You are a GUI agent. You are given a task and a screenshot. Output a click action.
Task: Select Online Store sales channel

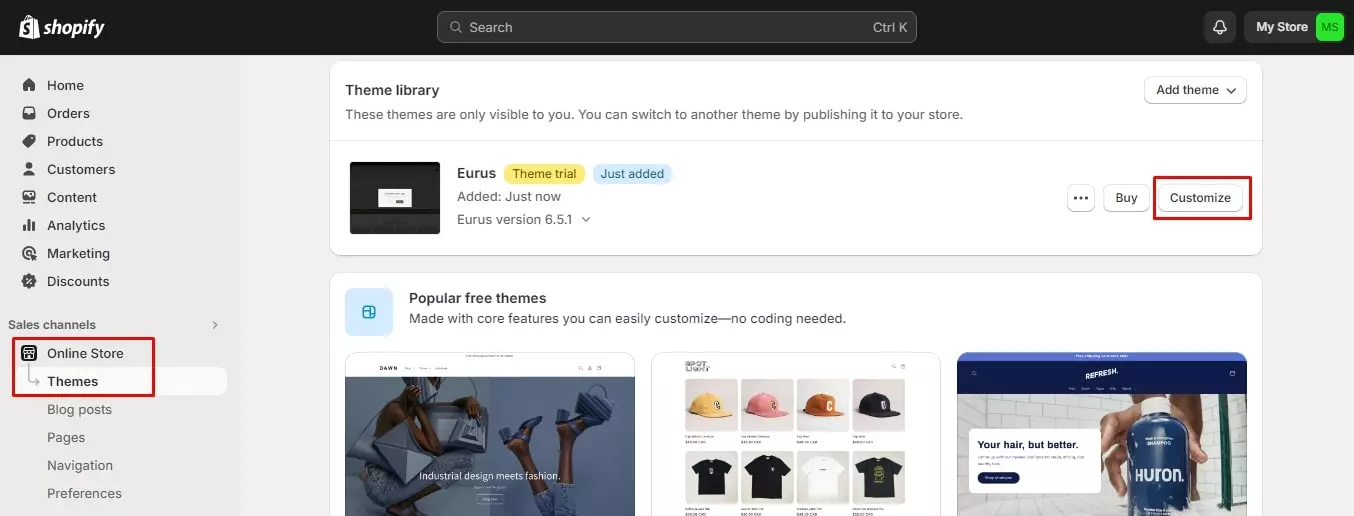pos(85,353)
